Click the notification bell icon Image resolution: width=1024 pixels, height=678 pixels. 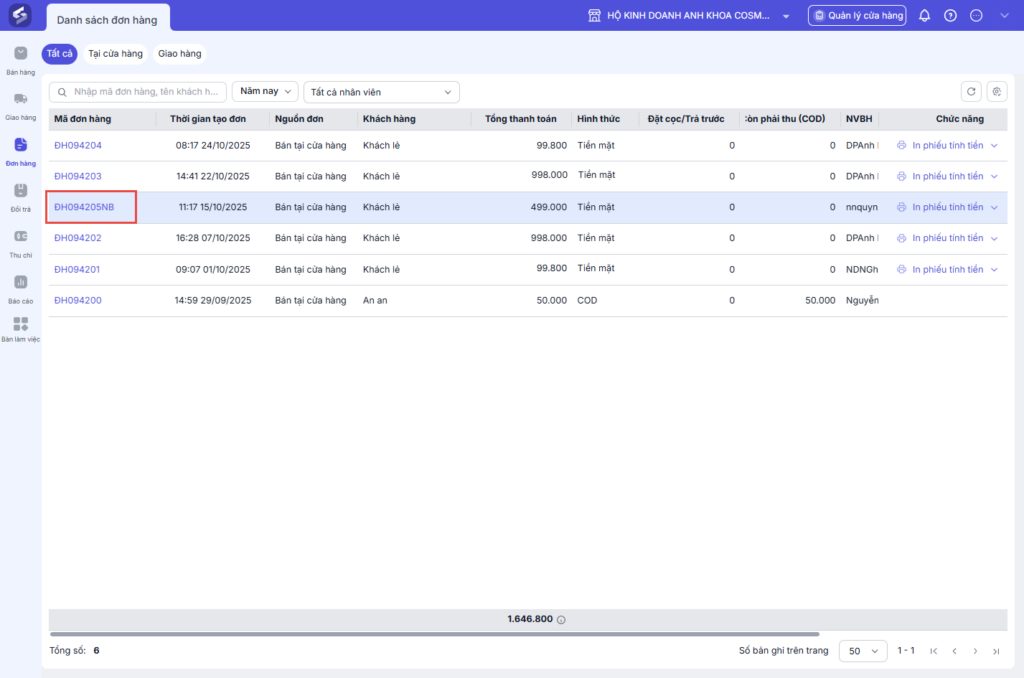tap(924, 16)
